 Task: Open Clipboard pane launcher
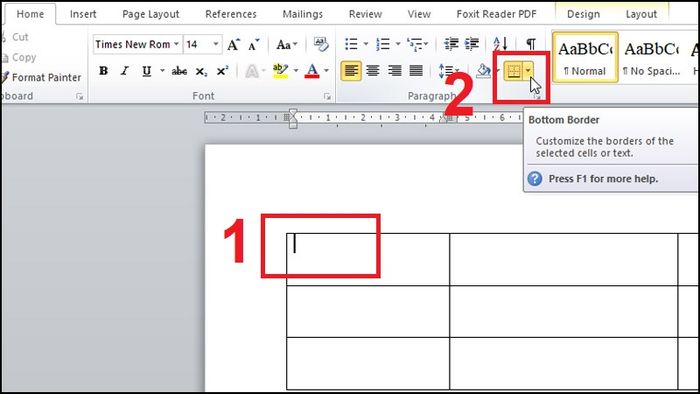point(79,96)
